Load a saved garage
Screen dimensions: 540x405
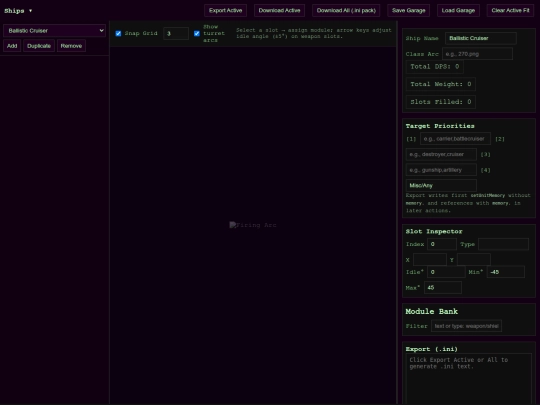[x=458, y=10]
